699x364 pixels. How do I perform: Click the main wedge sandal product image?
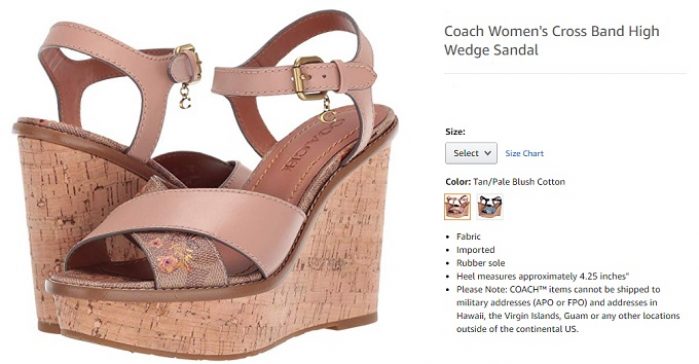(x=205, y=183)
